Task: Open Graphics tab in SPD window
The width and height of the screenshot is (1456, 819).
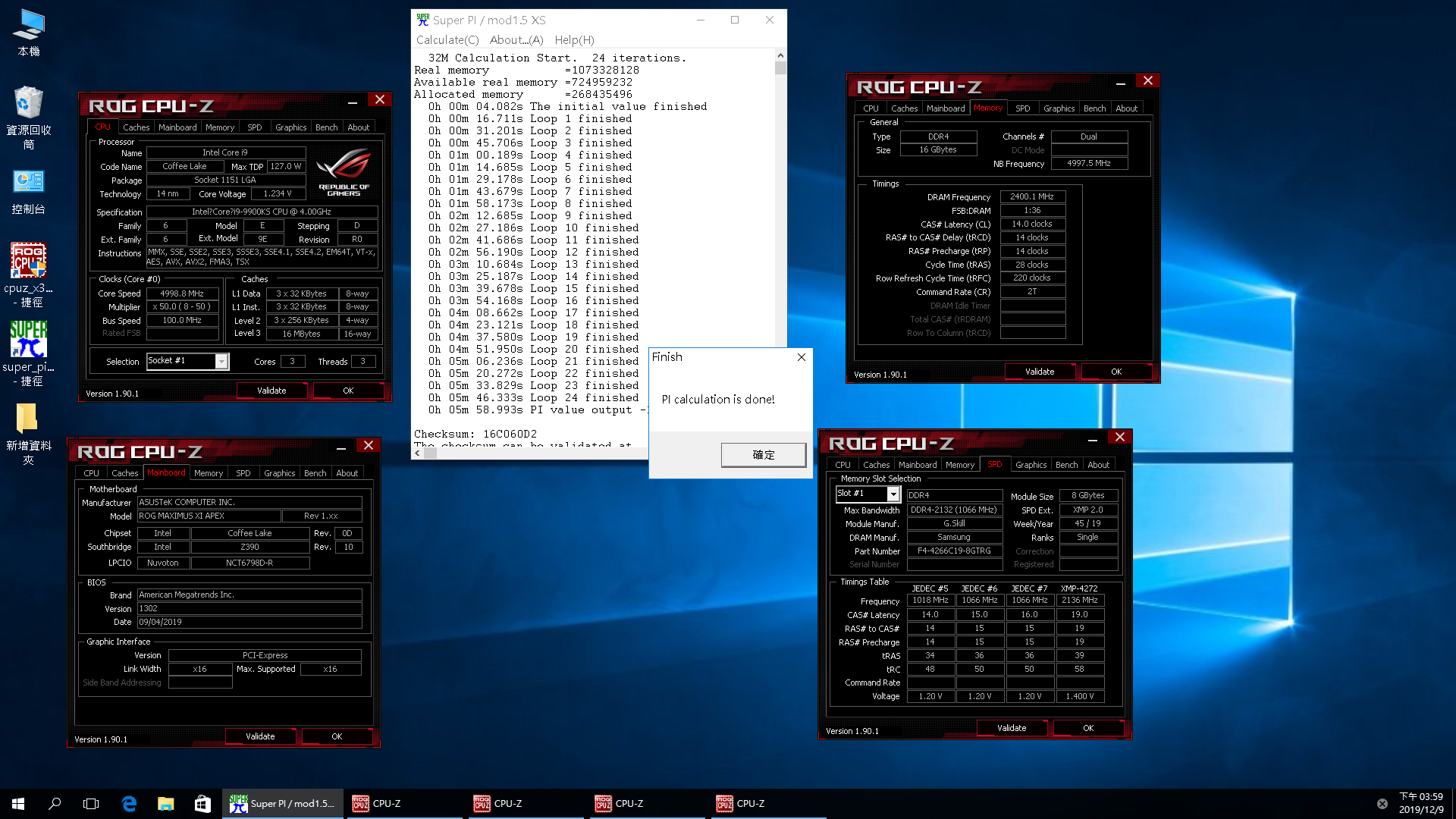Action: point(1031,465)
